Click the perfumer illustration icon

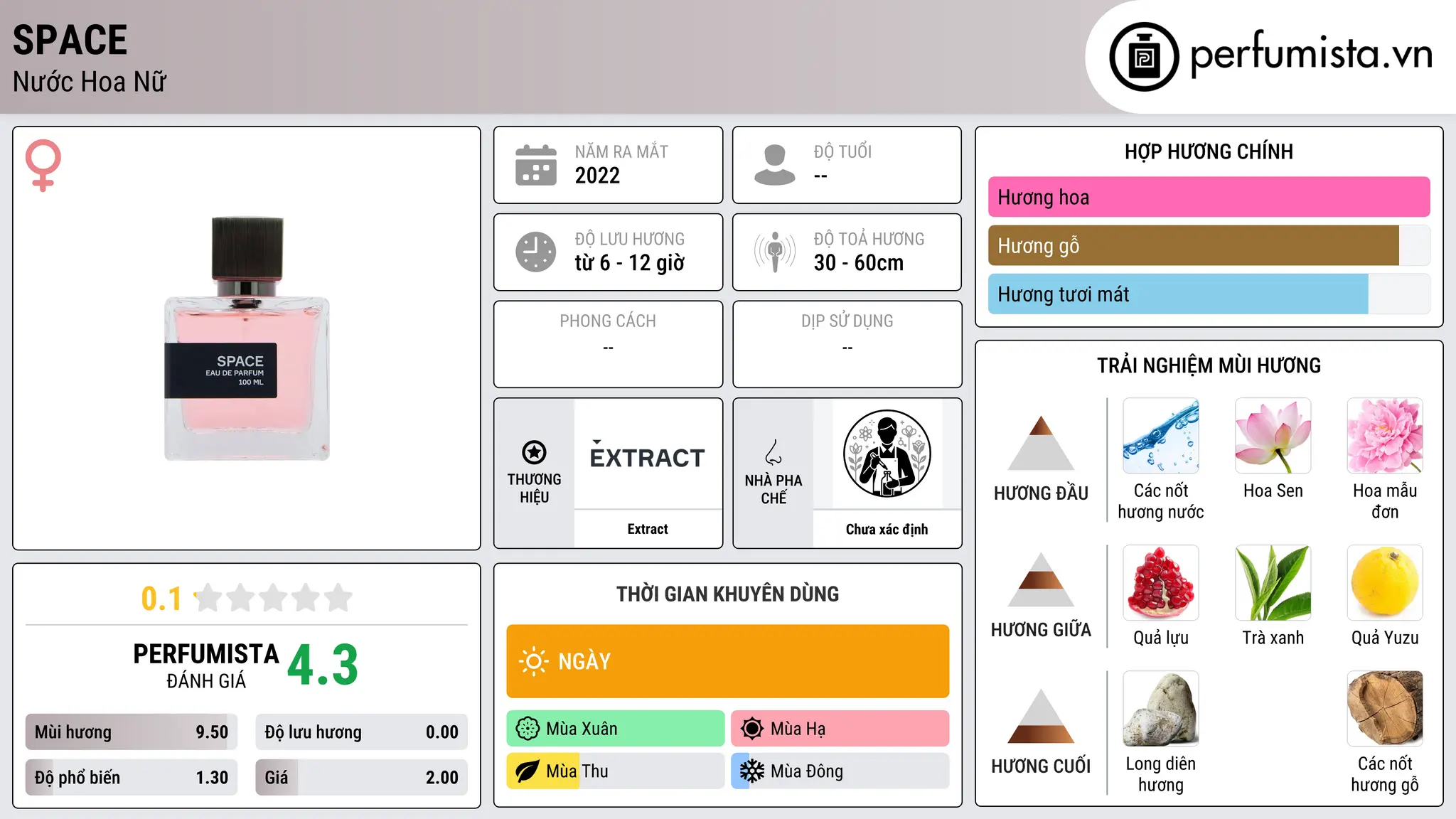(x=887, y=454)
